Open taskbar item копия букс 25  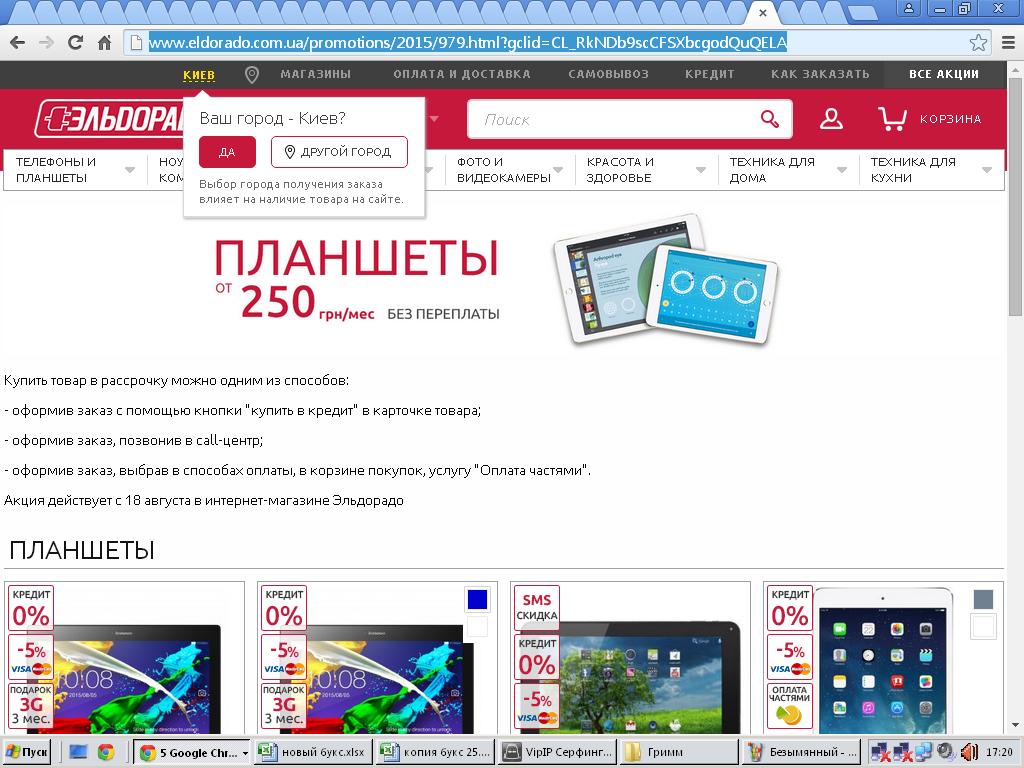(436, 752)
